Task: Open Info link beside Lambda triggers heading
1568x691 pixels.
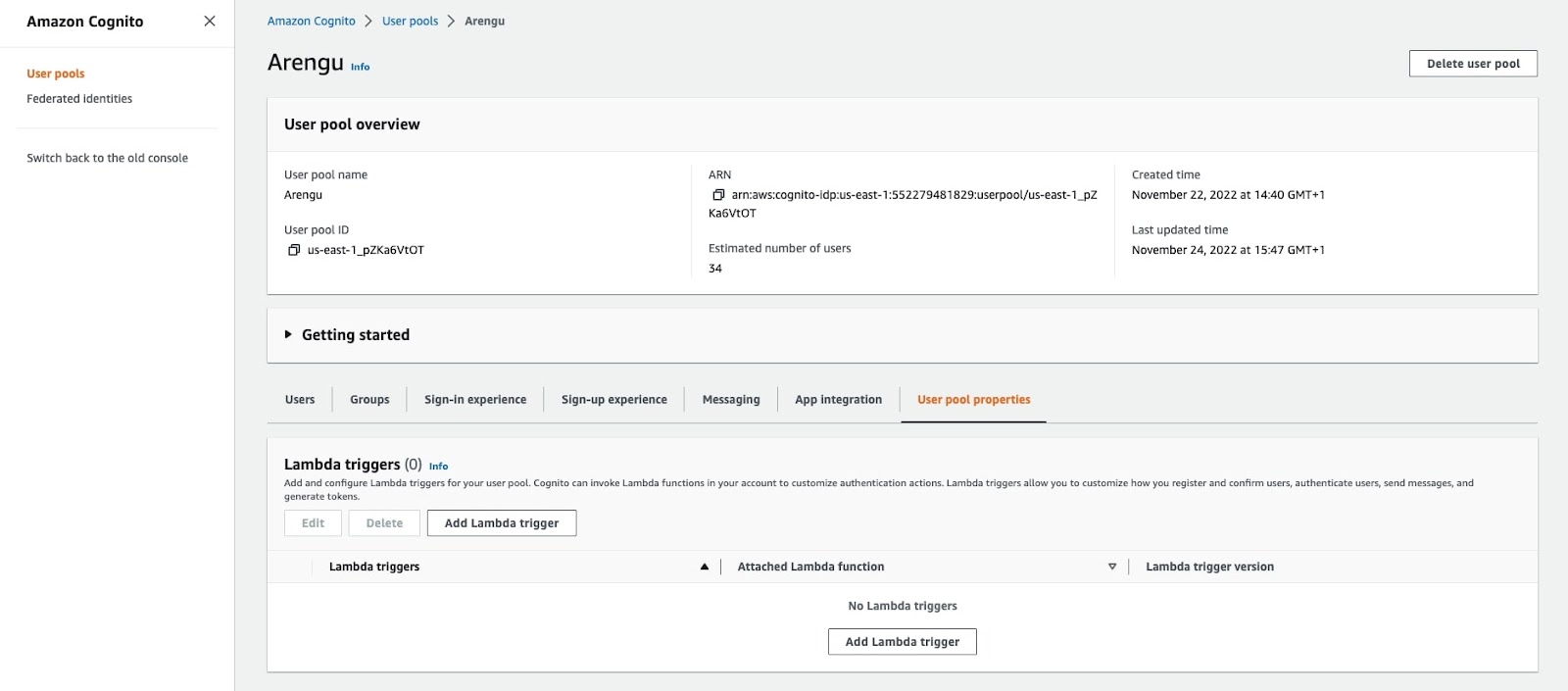Action: (438, 467)
